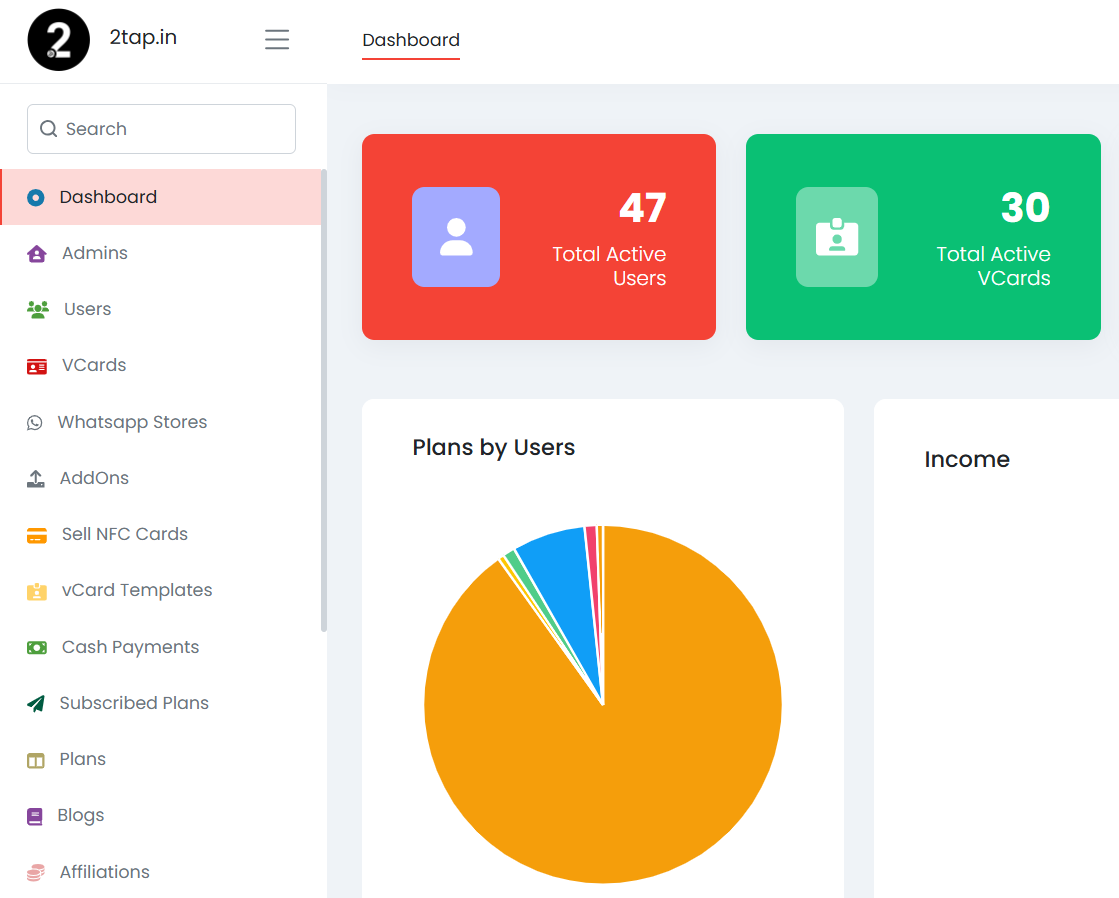
Task: Click the Sell NFC Cards icon
Action: click(x=37, y=535)
